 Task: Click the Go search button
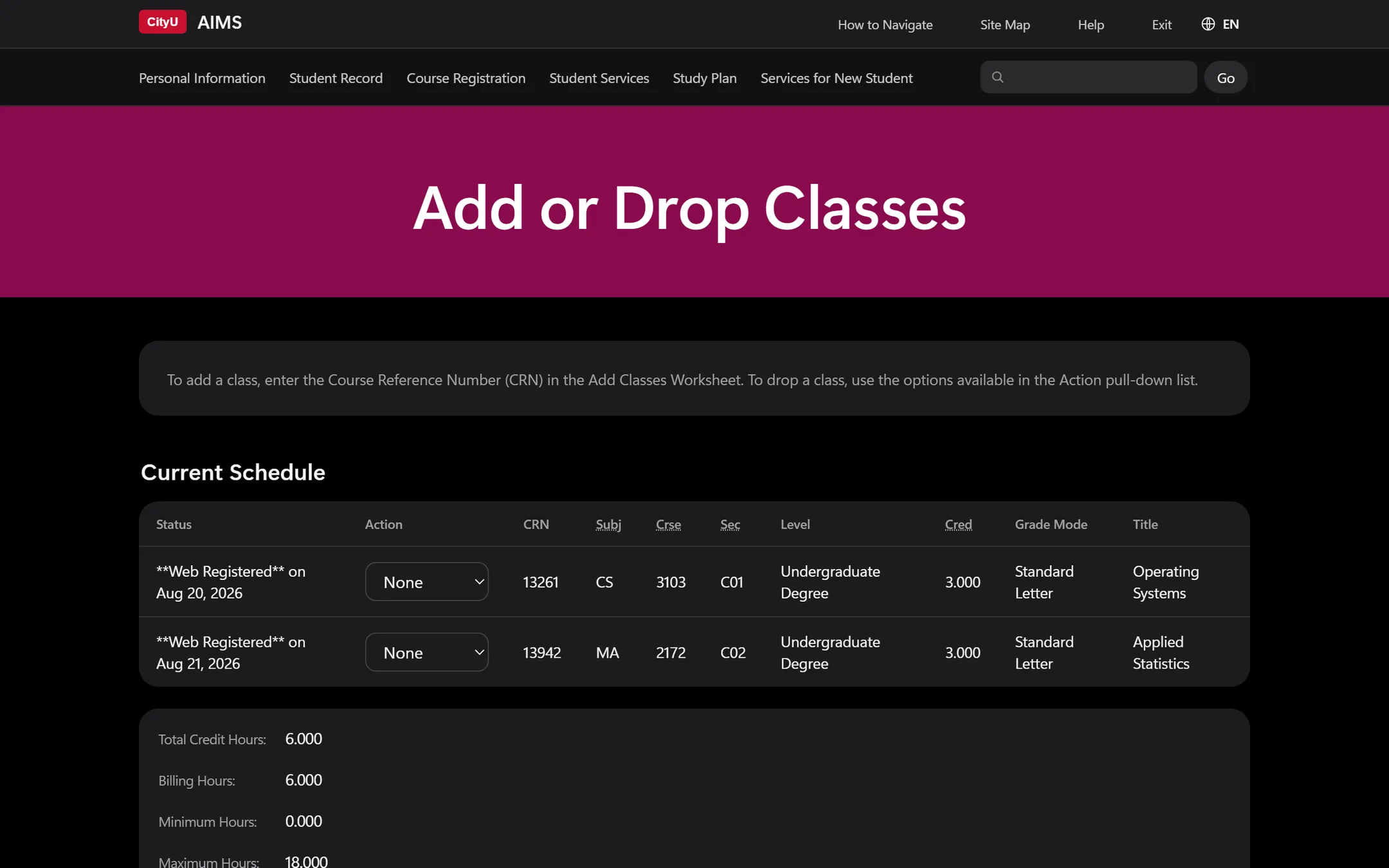tap(1226, 77)
